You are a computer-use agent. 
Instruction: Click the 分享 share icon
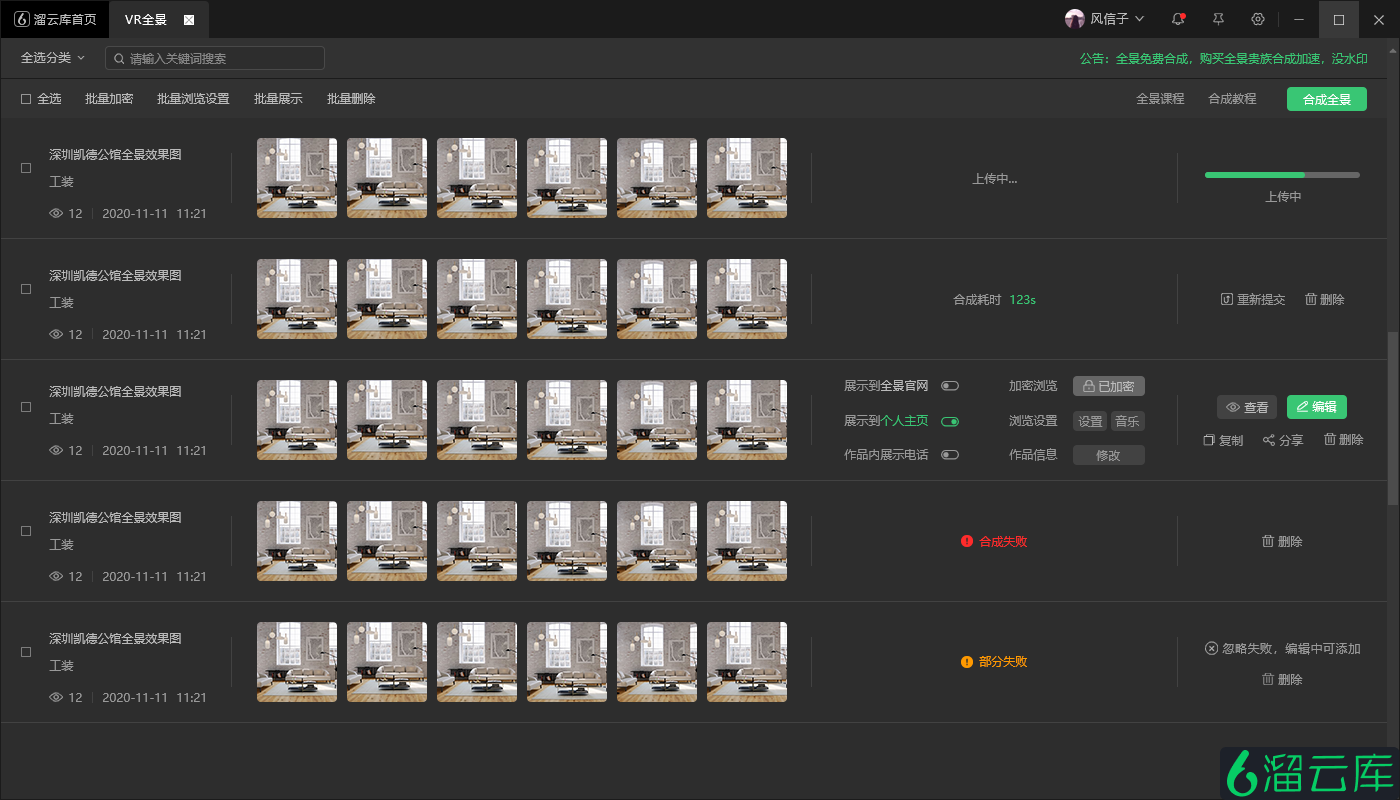point(1269,440)
